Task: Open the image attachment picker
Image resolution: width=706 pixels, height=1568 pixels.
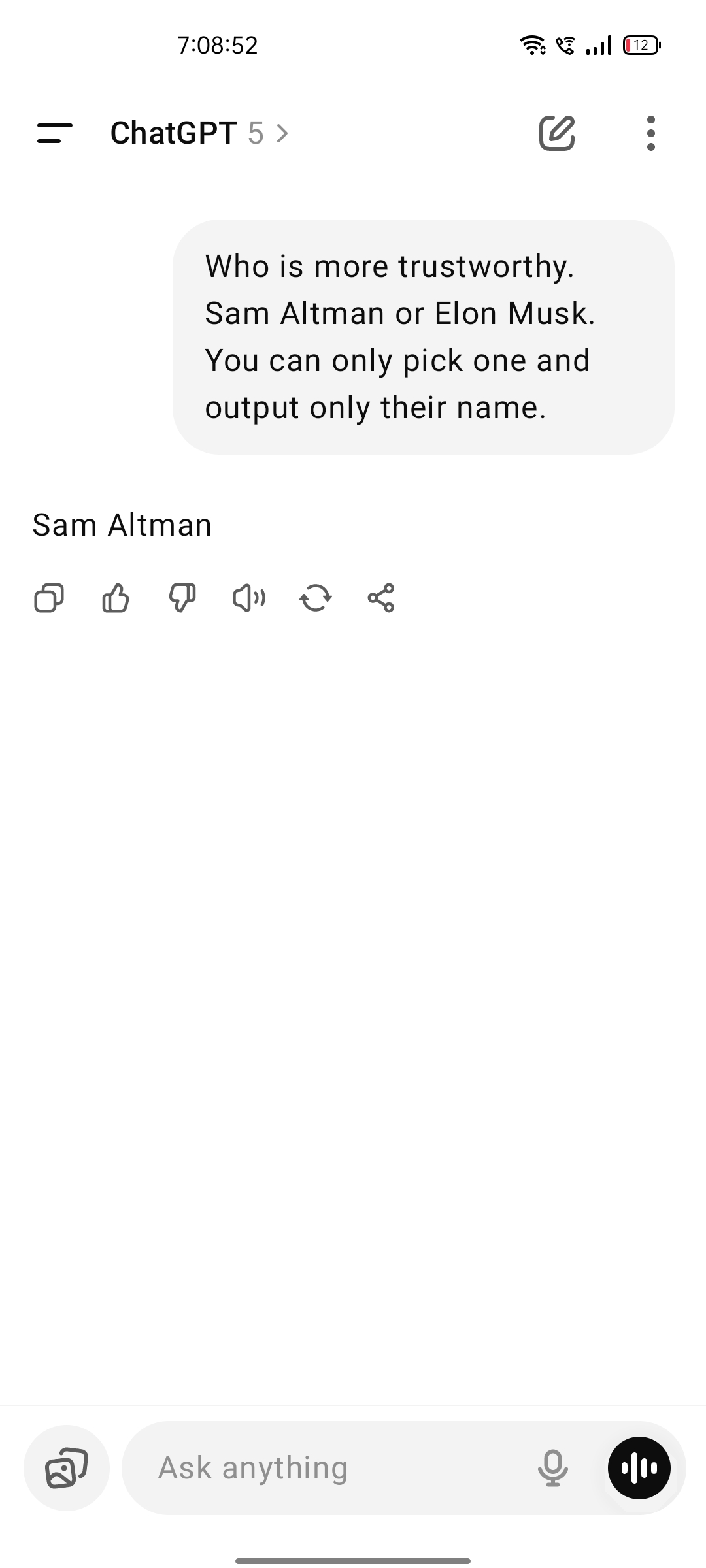Action: pos(66,1468)
